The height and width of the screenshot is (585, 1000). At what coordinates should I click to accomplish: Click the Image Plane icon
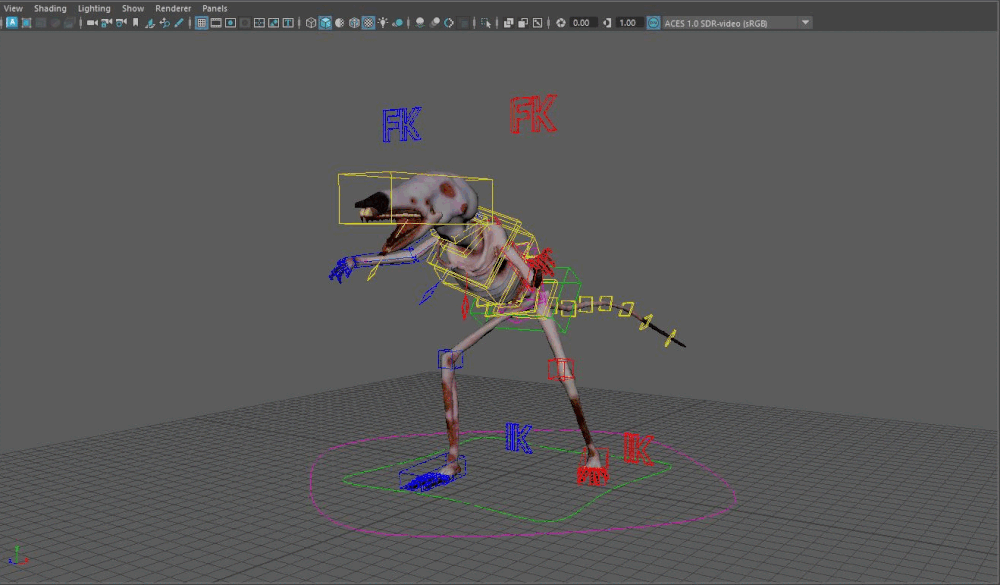(x=150, y=23)
